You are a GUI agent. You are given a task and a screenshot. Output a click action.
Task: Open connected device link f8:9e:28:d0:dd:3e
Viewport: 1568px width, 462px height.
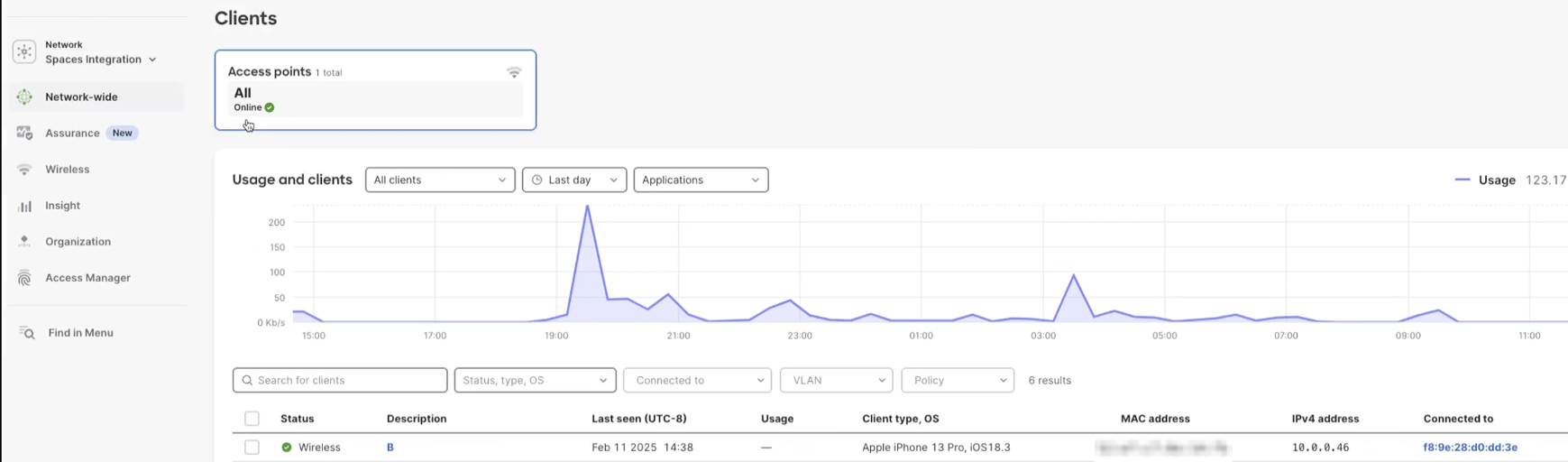point(1470,448)
